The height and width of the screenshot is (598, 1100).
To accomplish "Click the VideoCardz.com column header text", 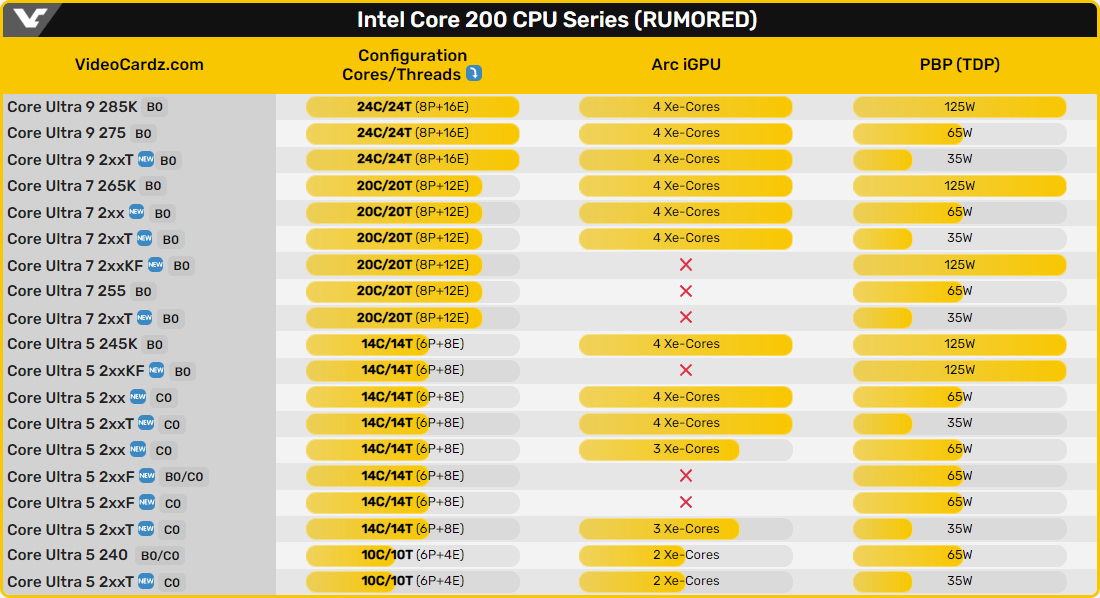I will (139, 65).
